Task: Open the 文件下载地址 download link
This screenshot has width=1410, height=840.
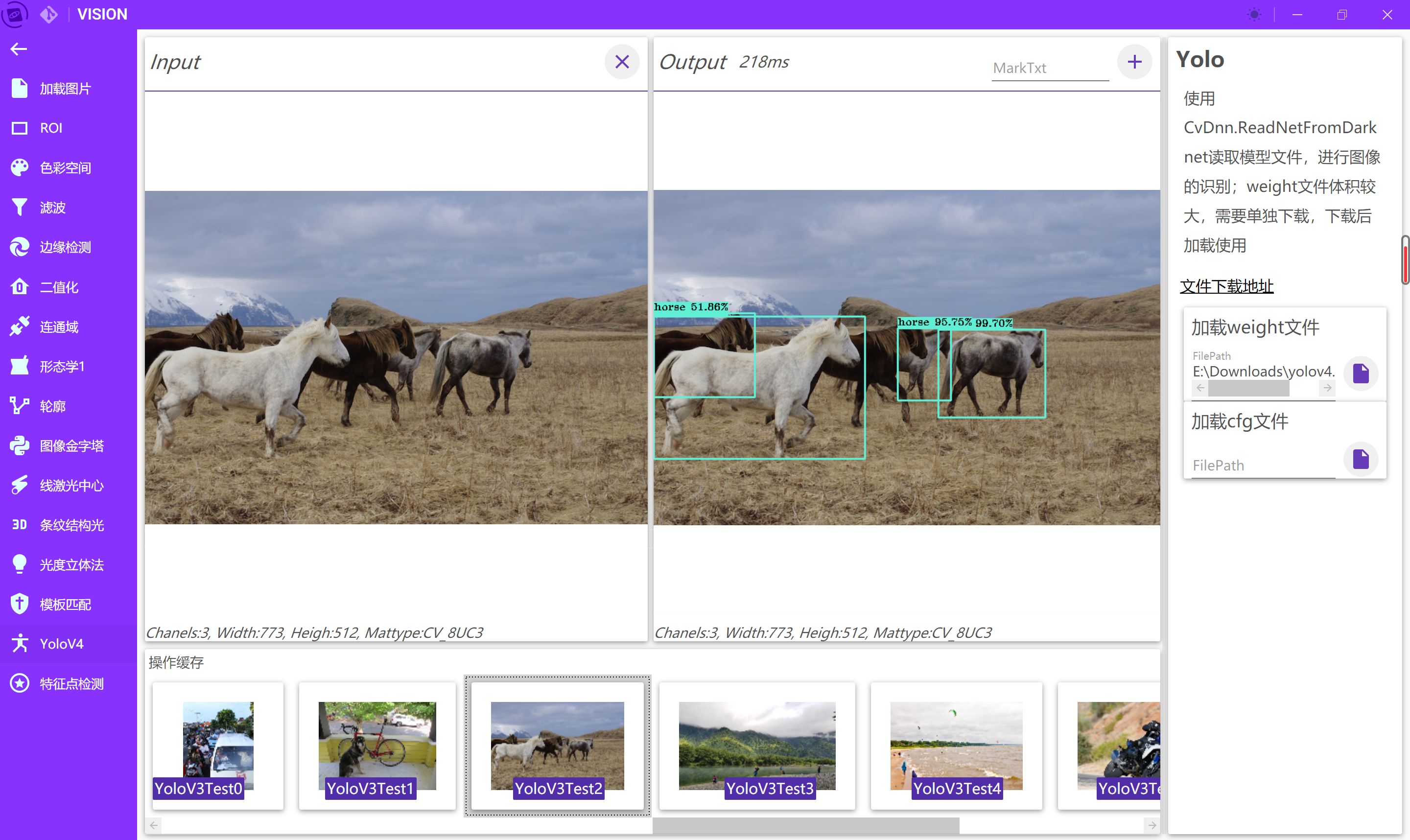Action: [x=1226, y=286]
